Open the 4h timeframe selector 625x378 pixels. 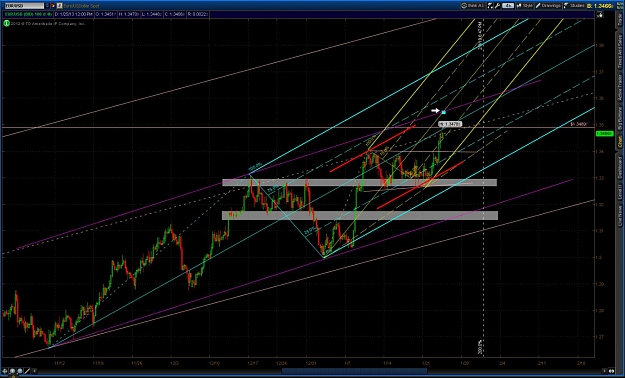tap(508, 6)
